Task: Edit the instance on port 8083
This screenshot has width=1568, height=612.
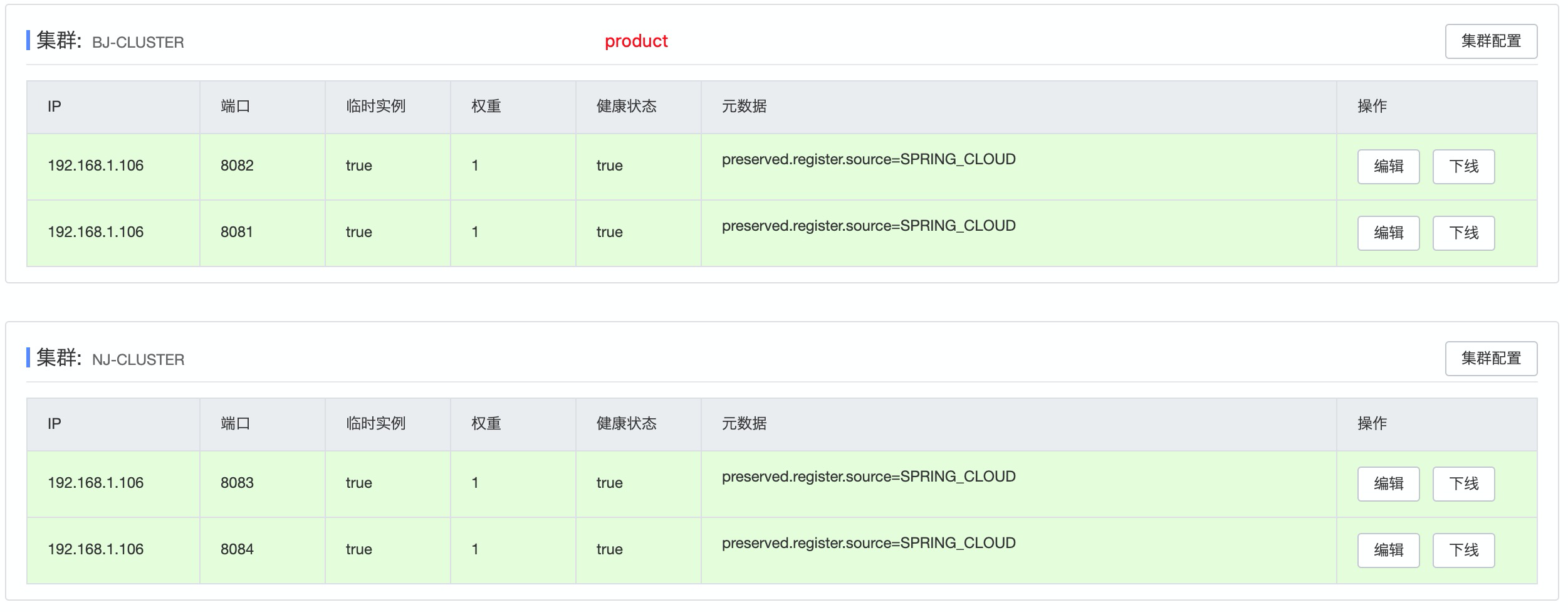Action: point(1388,484)
